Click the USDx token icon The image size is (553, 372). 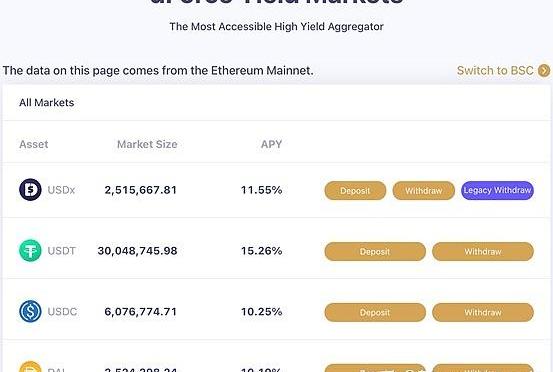click(x=30, y=190)
